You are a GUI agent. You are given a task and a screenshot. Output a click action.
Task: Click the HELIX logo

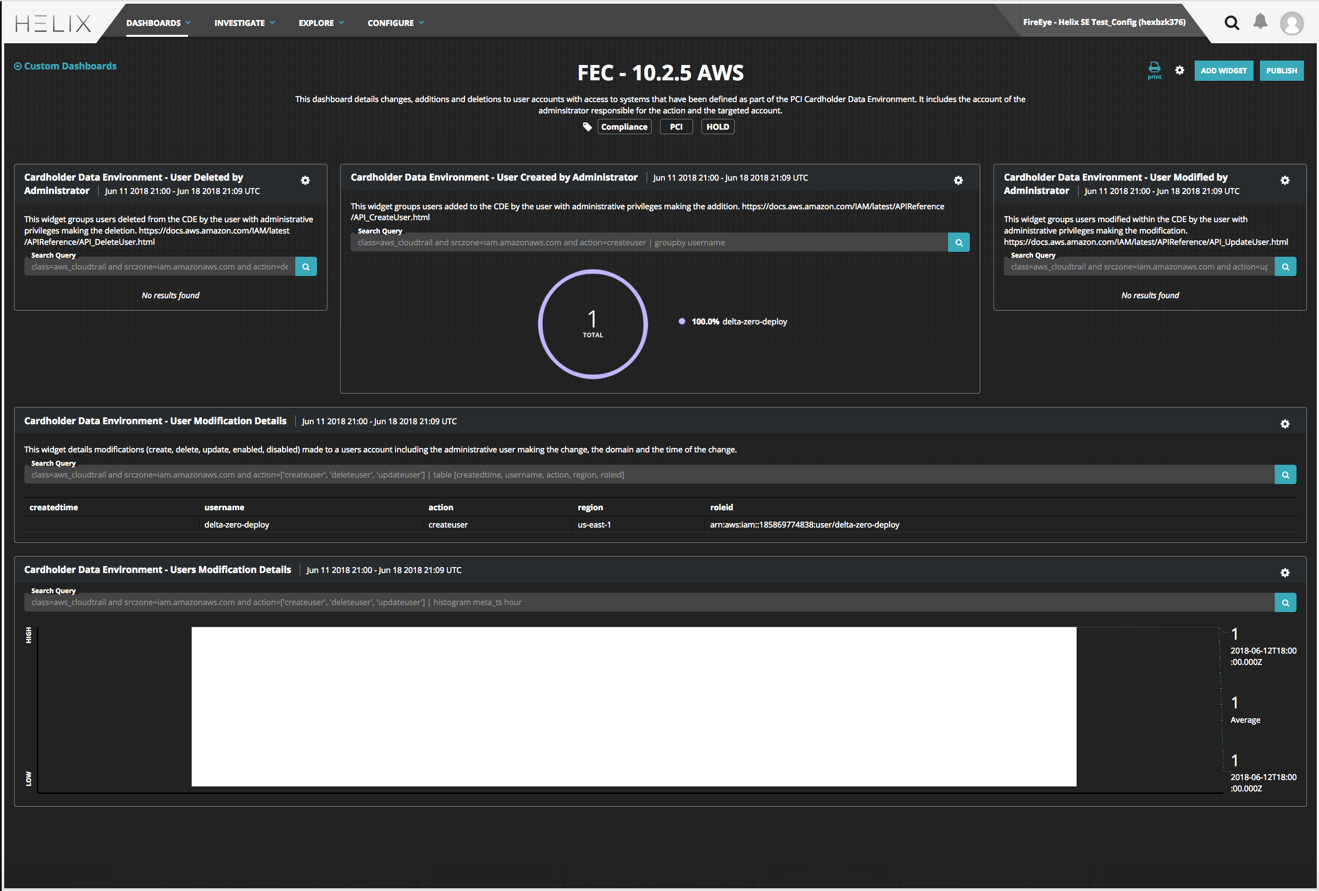click(53, 23)
